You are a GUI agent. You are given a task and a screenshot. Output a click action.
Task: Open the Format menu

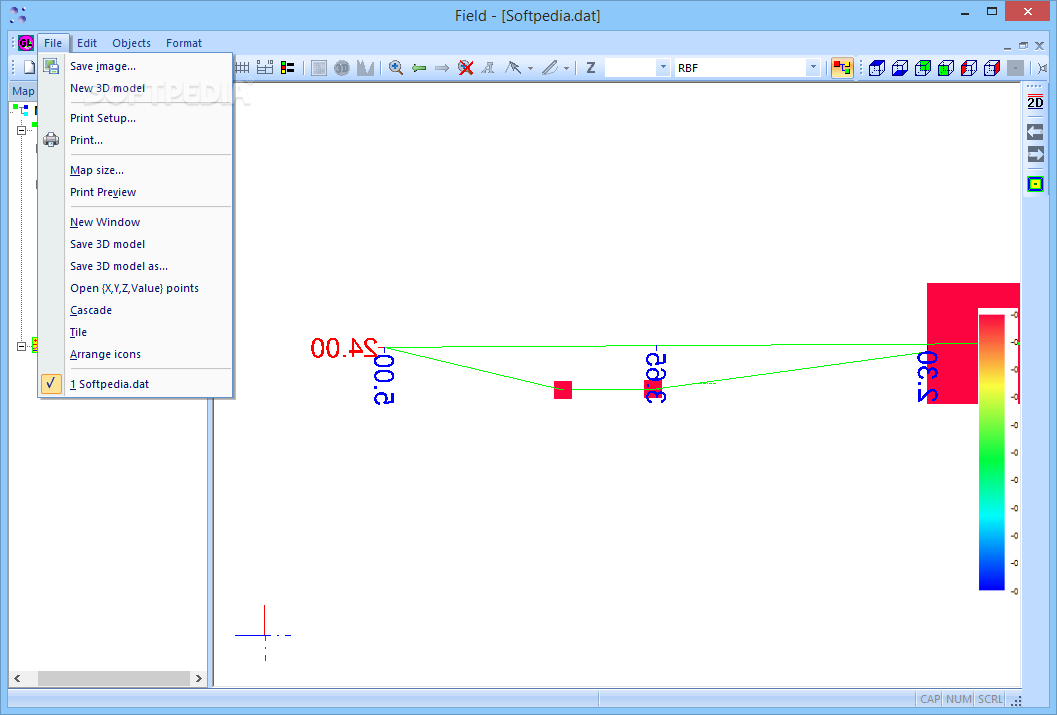pyautogui.click(x=184, y=43)
